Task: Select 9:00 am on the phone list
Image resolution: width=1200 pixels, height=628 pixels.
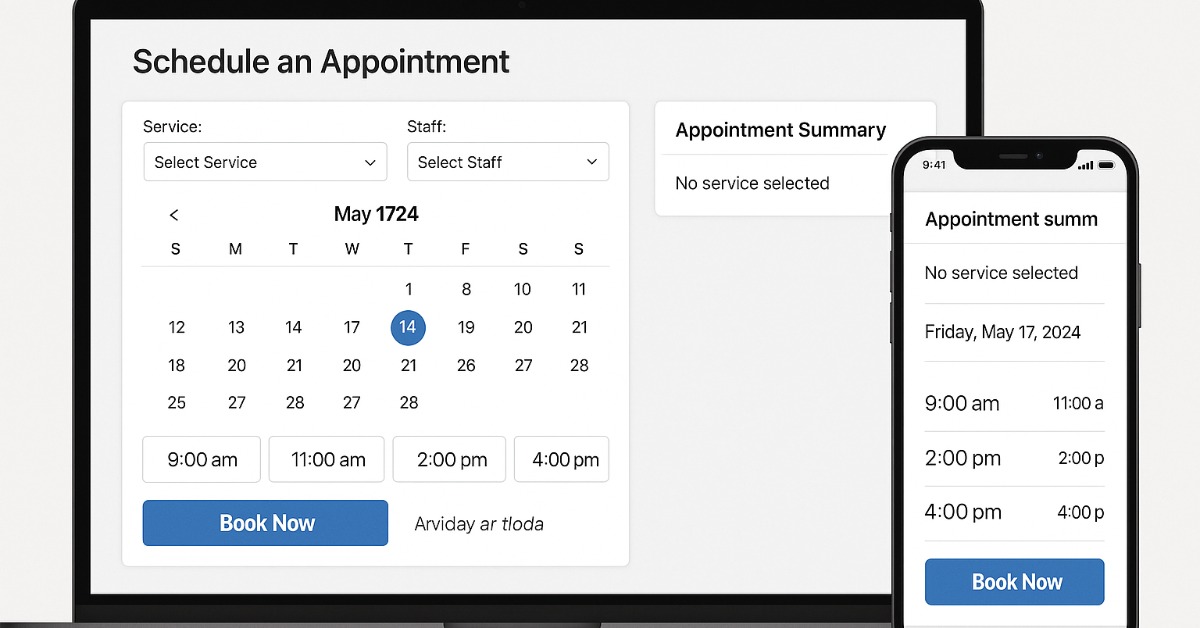Action: coord(962,404)
